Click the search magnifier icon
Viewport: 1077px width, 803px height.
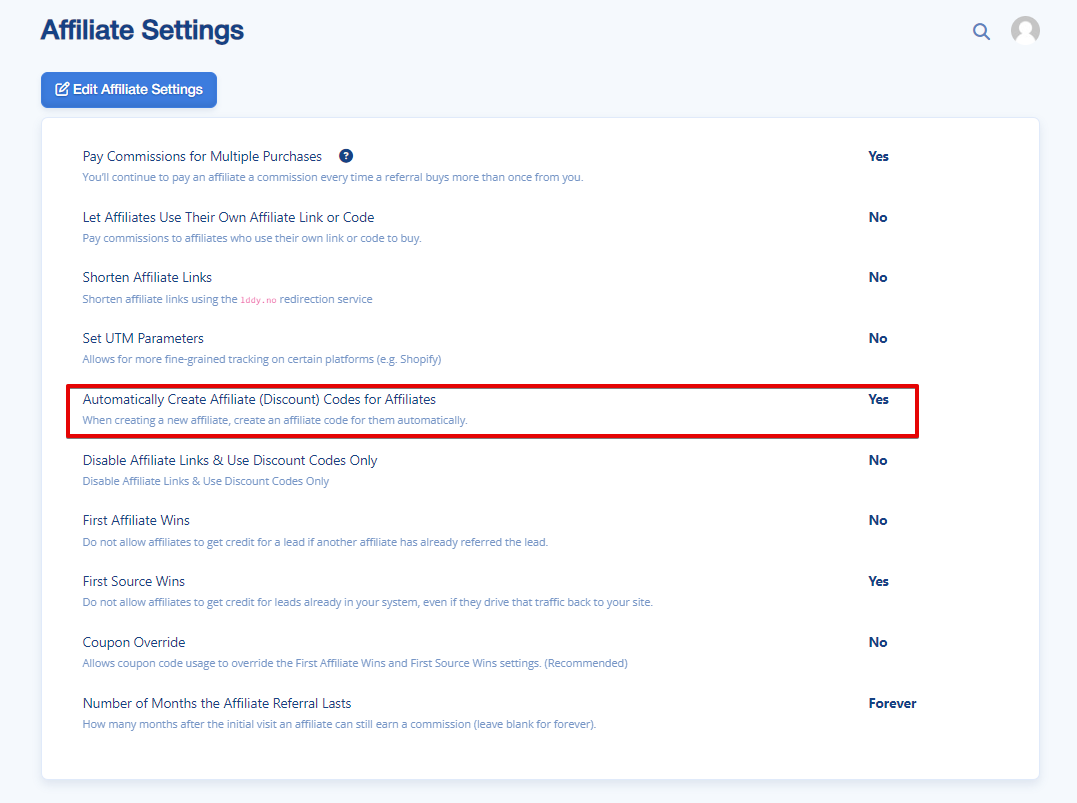981,31
